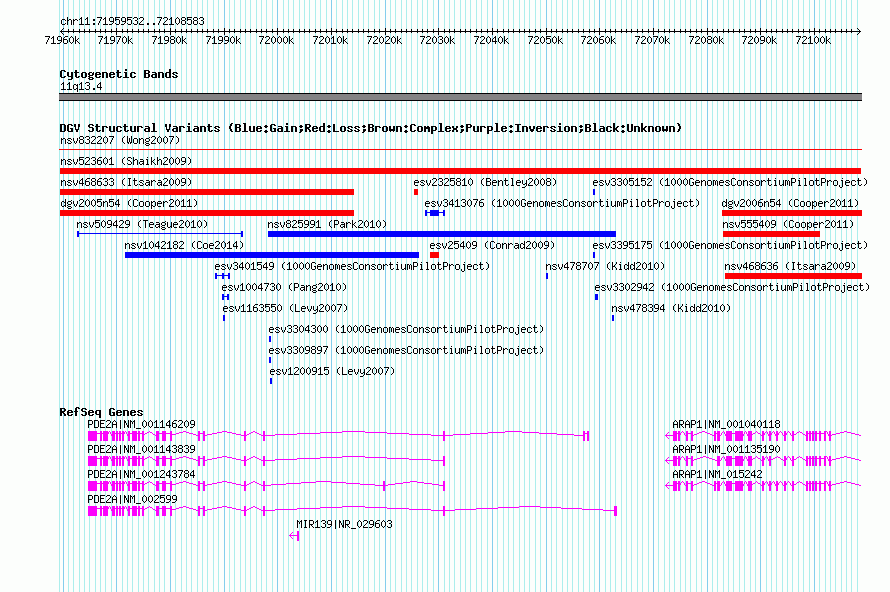Image resolution: width=890 pixels, height=592 pixels.
Task: Click the 72000k ruler tick label
Action: coord(276,40)
